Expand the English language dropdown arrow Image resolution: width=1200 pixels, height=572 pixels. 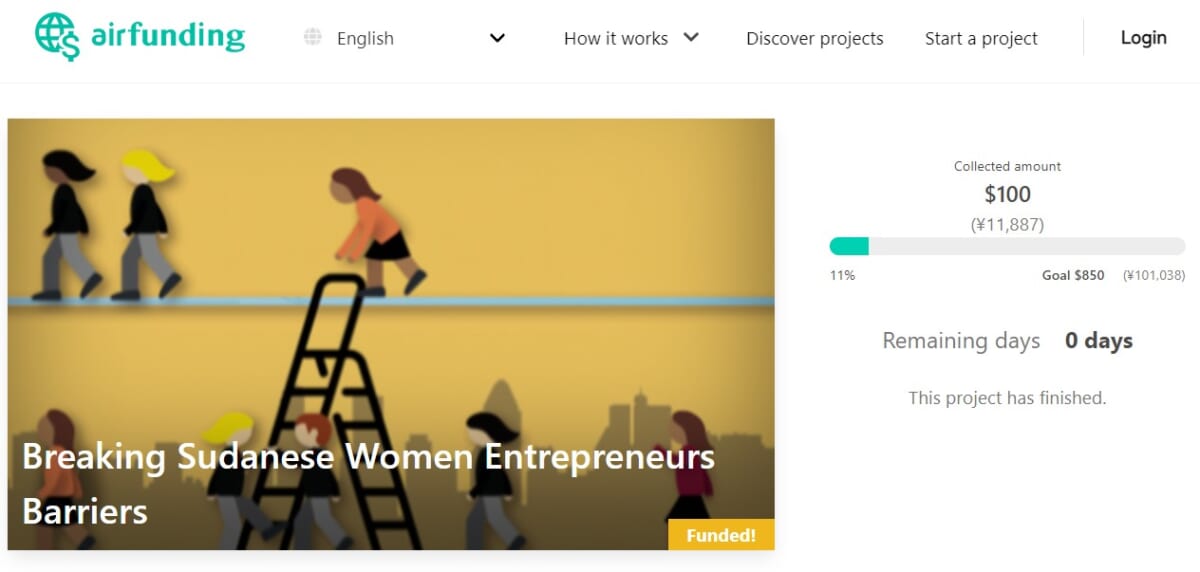coord(497,39)
